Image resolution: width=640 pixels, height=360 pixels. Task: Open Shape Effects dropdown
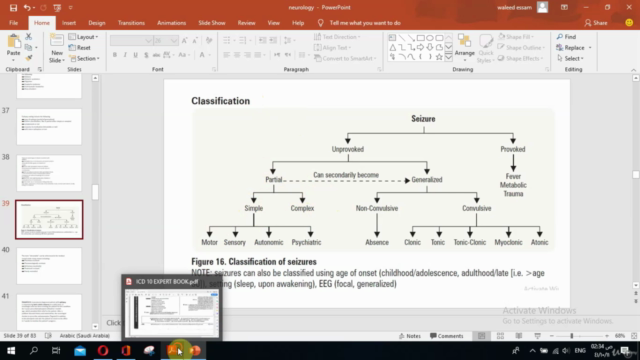[x=521, y=58]
